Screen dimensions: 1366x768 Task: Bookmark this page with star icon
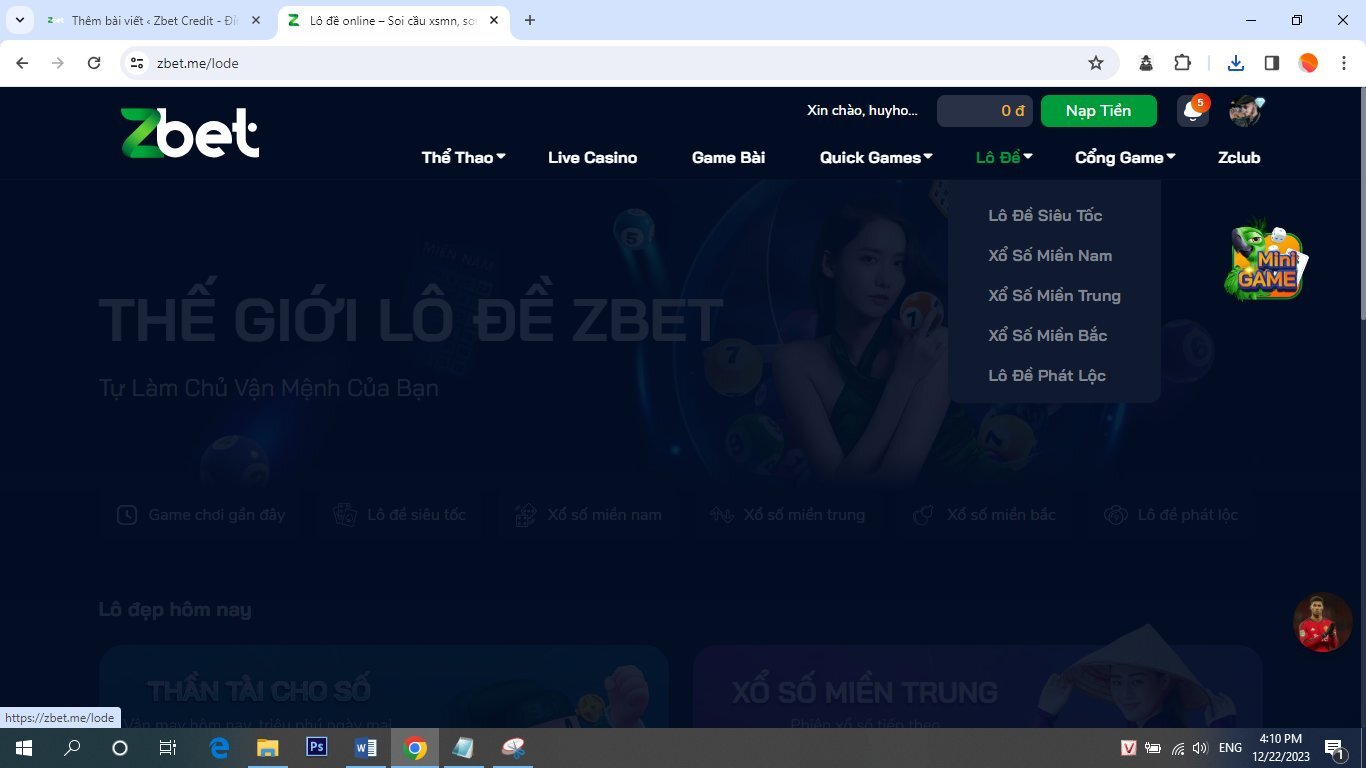1096,63
